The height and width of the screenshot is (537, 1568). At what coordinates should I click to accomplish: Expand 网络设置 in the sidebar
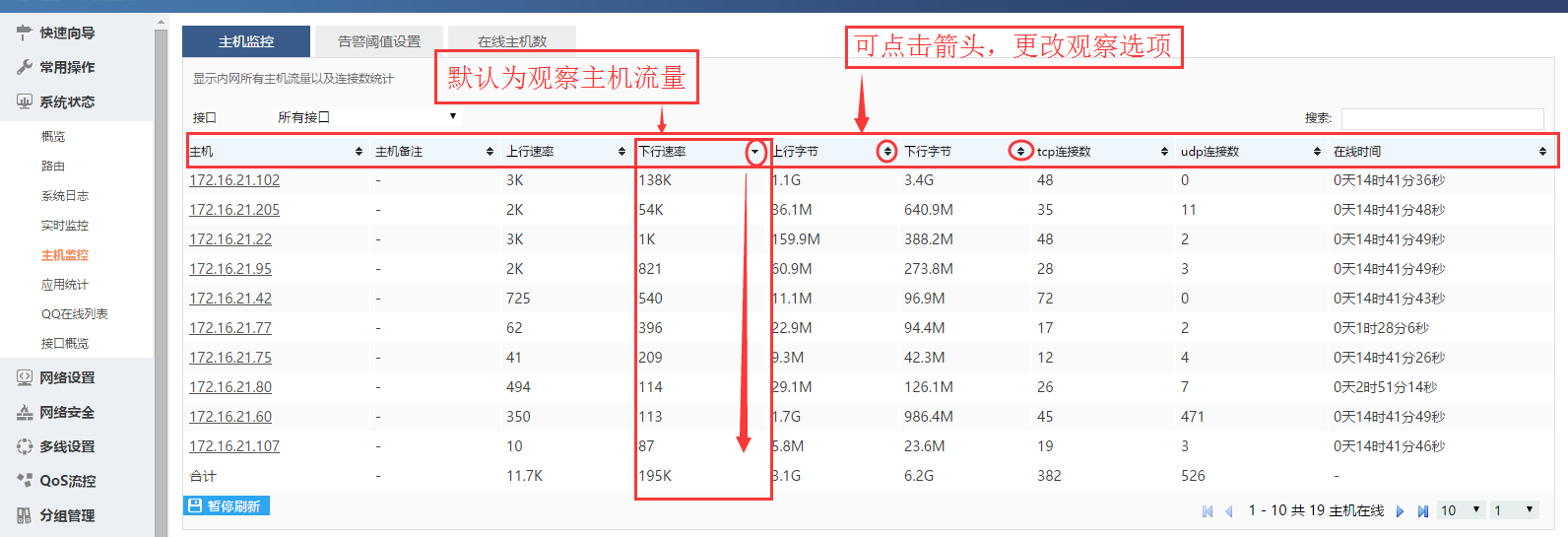(67, 378)
